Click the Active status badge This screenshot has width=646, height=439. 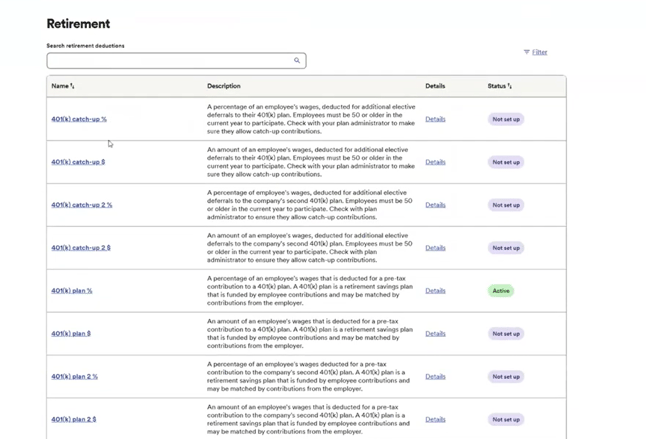[501, 291]
